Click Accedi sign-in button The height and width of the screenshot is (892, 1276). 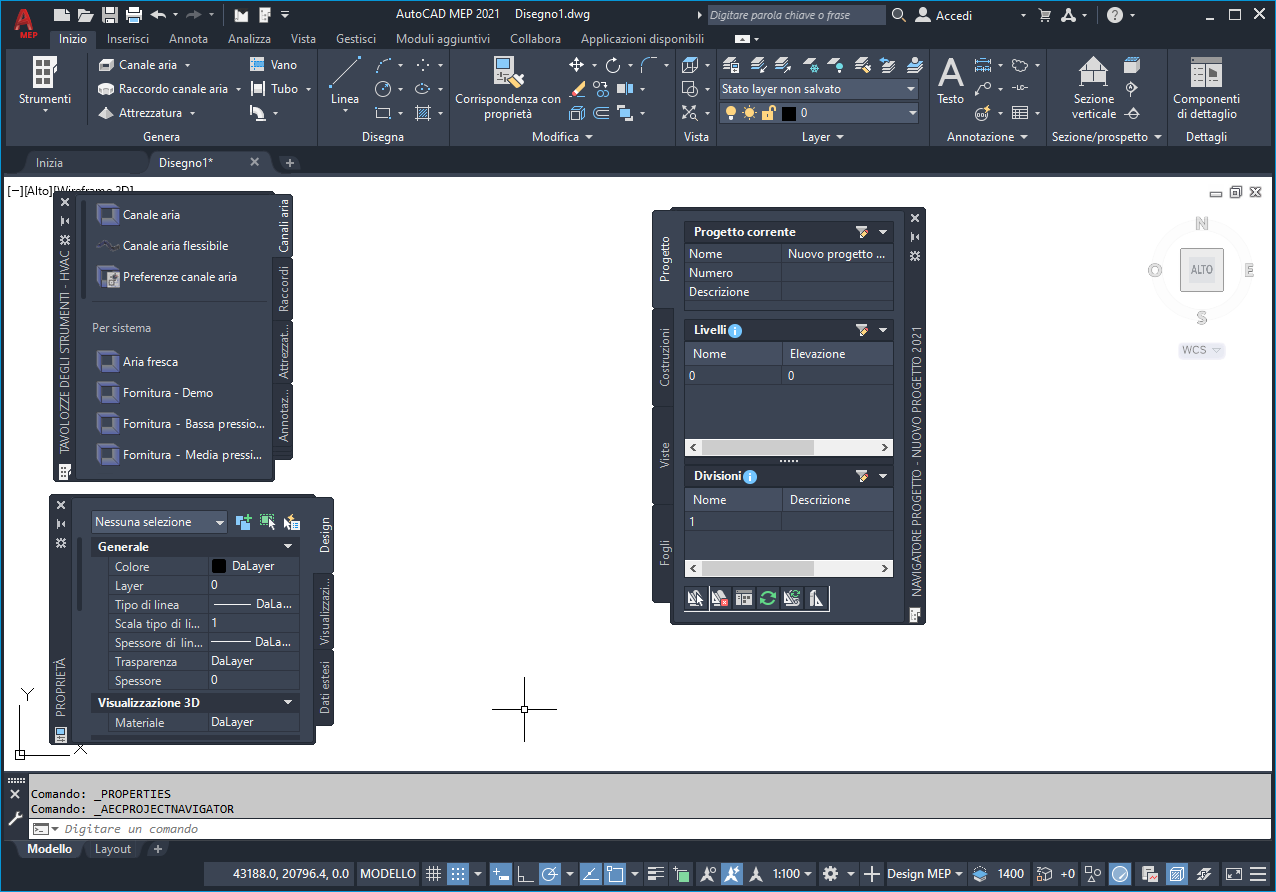click(943, 15)
